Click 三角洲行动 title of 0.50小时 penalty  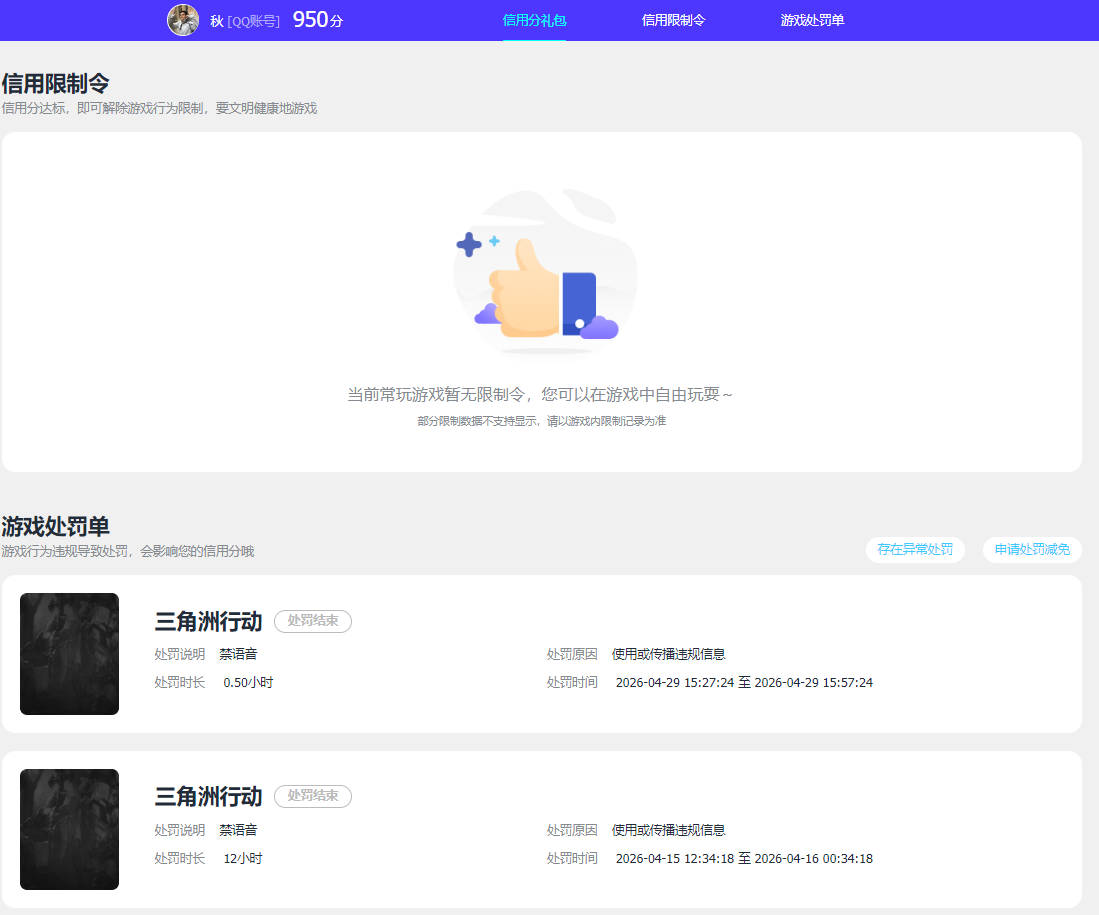(x=208, y=621)
